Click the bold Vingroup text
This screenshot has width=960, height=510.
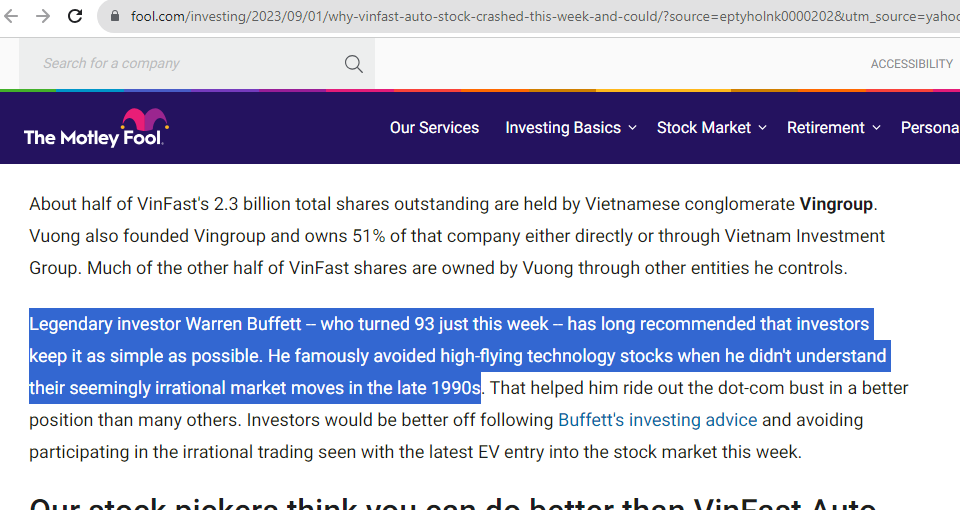coord(836,204)
